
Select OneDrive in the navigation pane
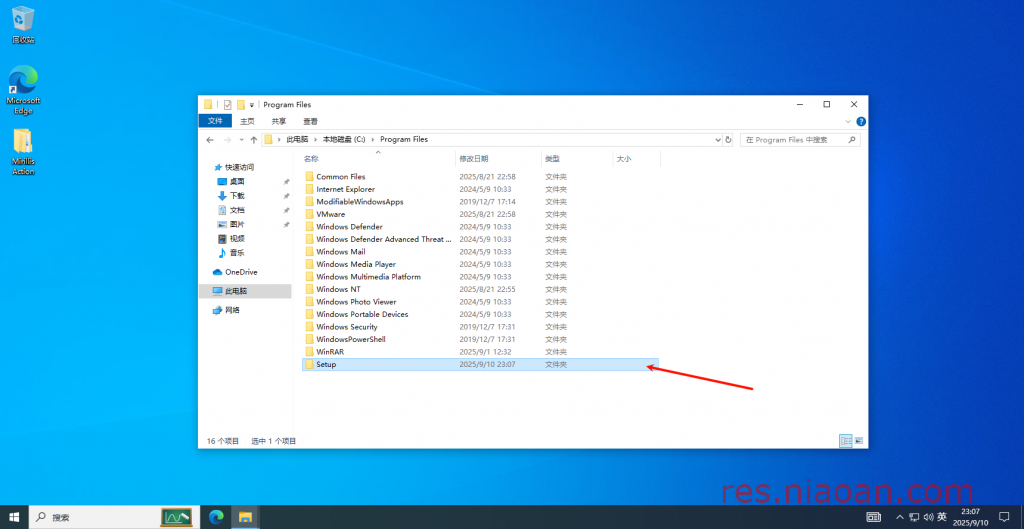coord(235,272)
